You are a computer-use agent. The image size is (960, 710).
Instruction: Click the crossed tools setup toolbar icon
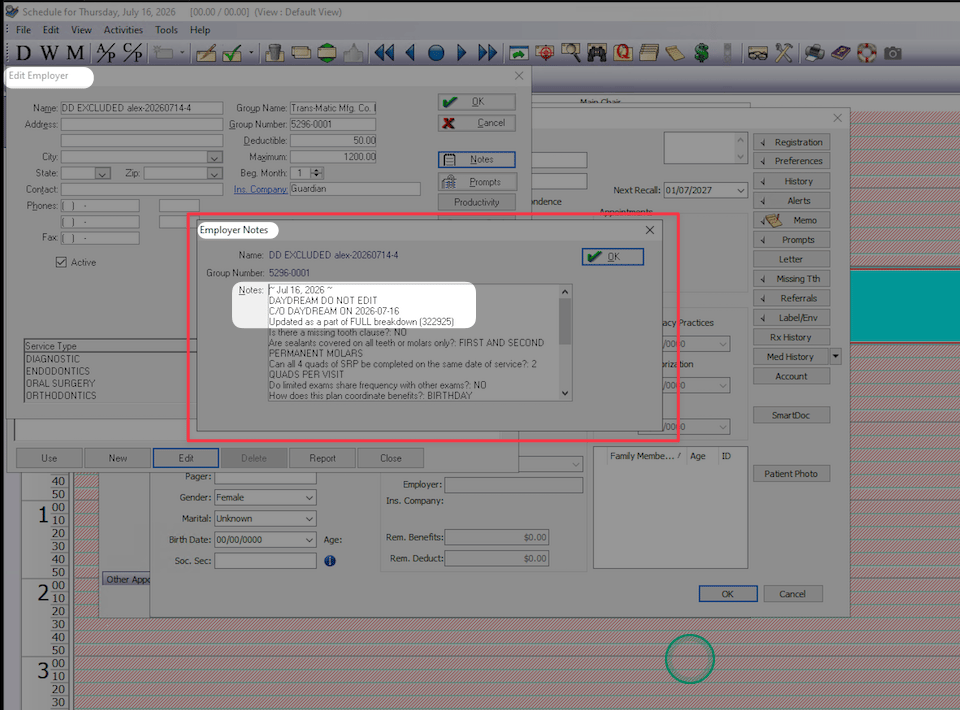[784, 53]
